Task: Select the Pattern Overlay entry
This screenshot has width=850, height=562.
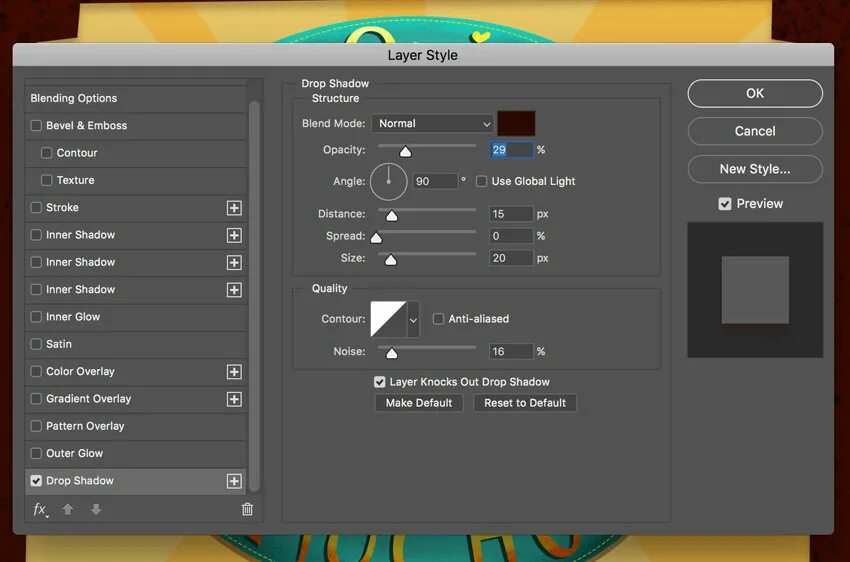Action: [x=136, y=426]
